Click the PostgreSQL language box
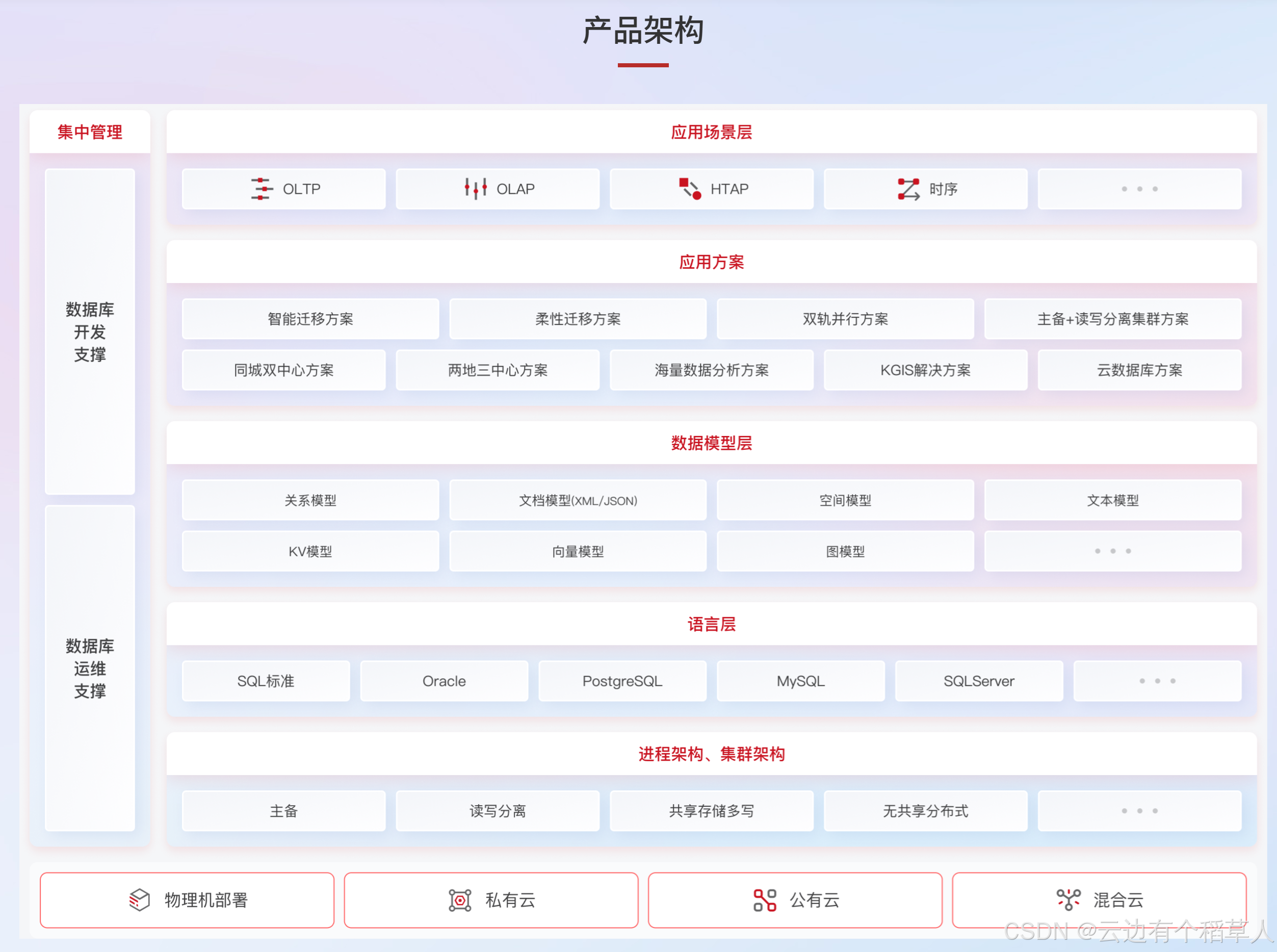Image resolution: width=1277 pixels, height=952 pixels. point(622,681)
